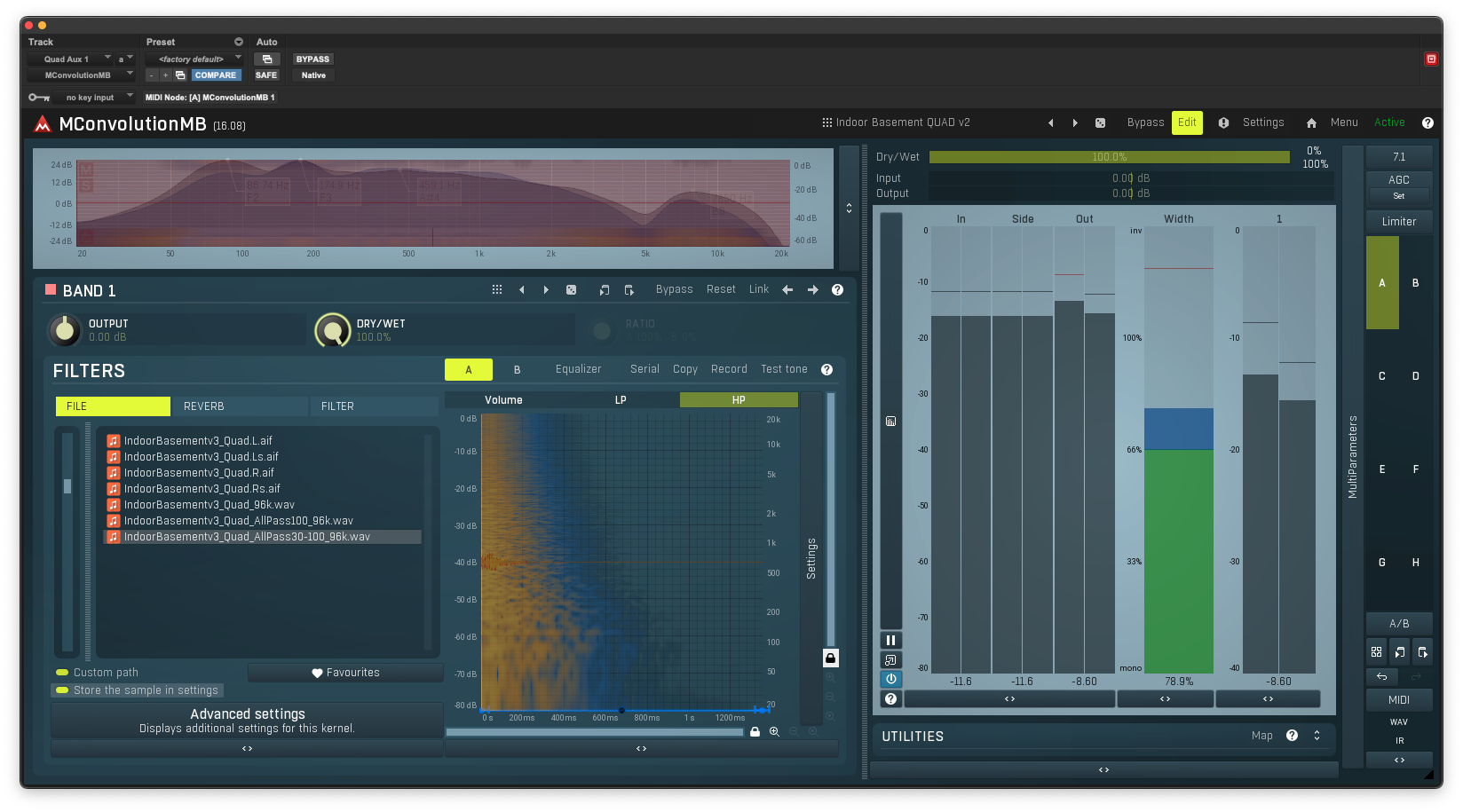
Task: Click the Band 1 OUTPUT knob
Action: (64, 330)
